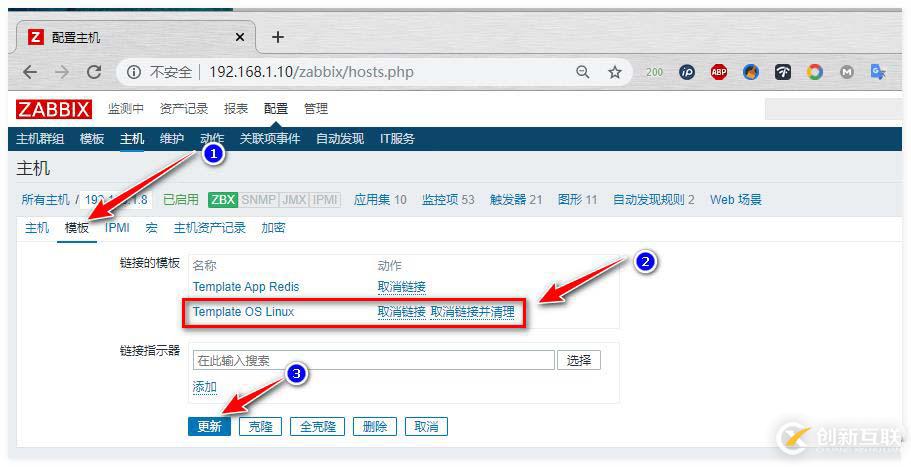This screenshot has width=911, height=467.
Task: Click the gray M extension icon
Action: pyautogui.click(x=847, y=72)
